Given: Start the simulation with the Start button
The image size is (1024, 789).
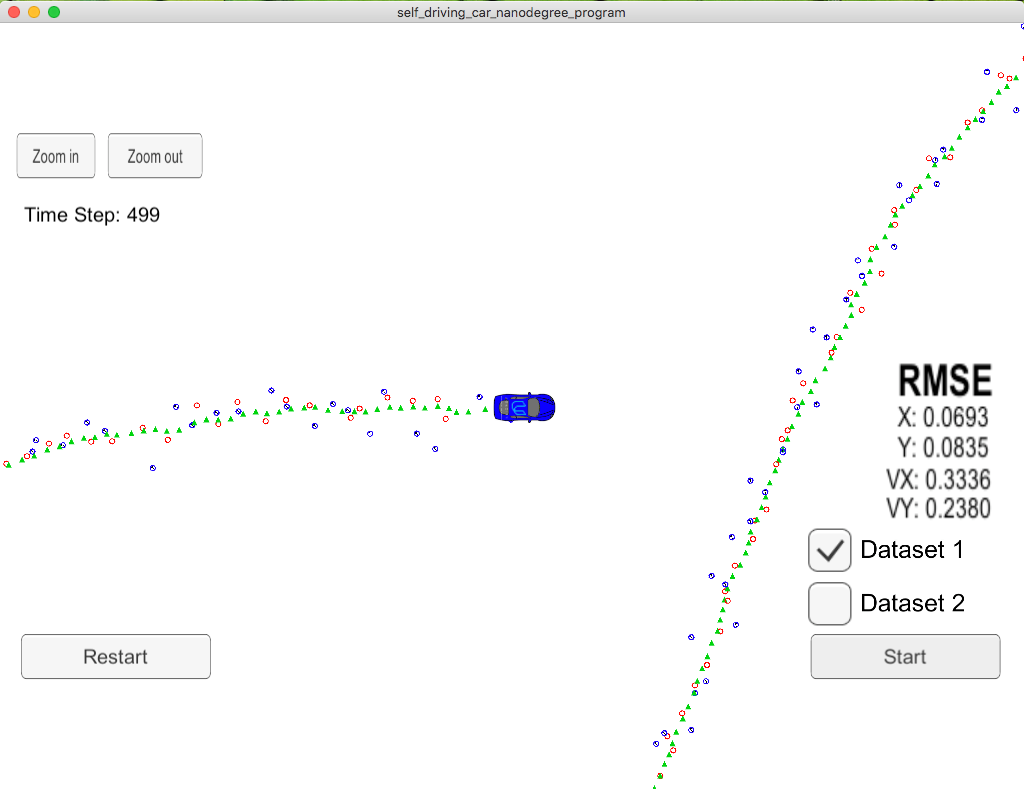Looking at the screenshot, I should coord(905,656).
